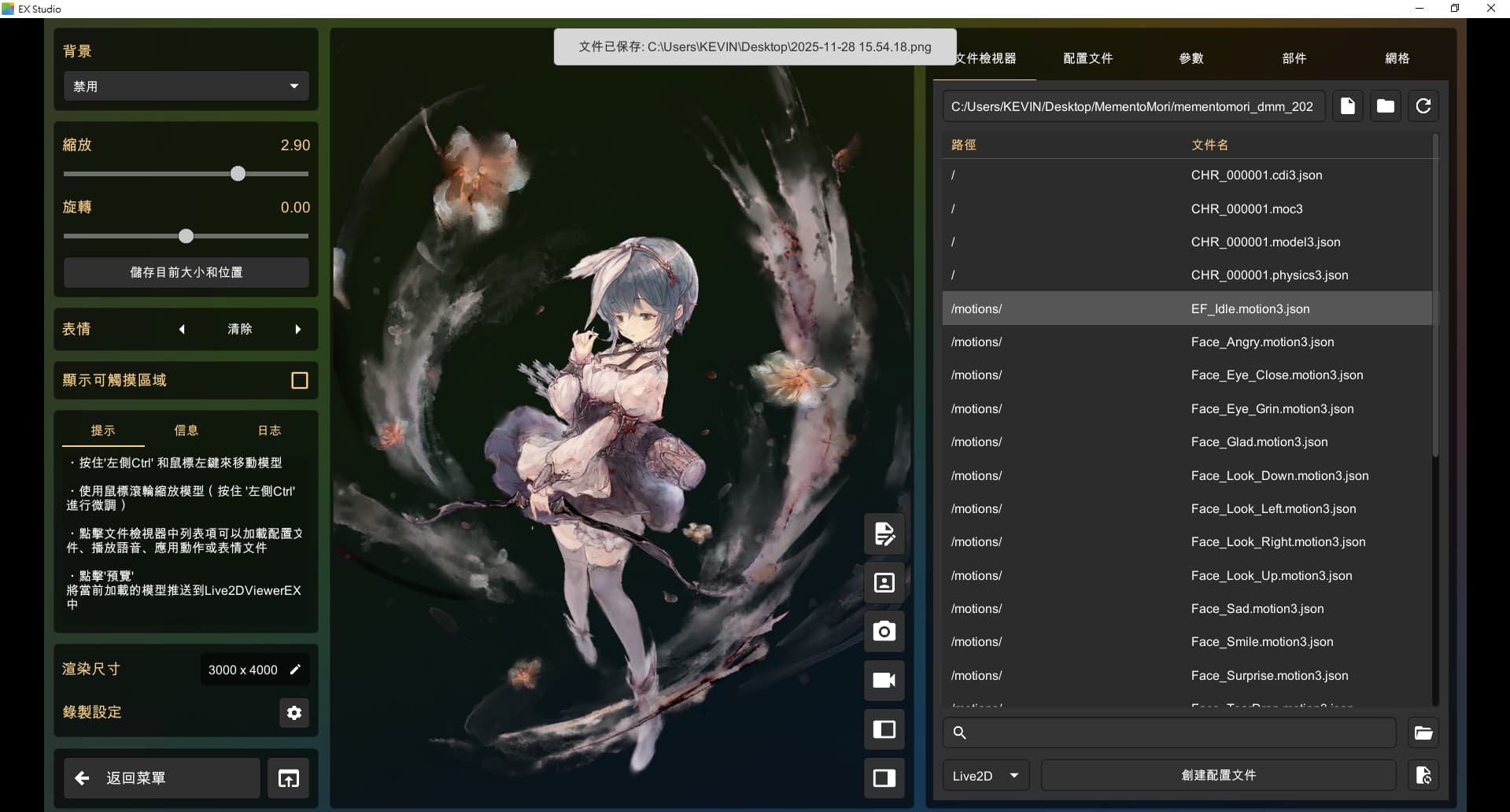Click the 創建配置文件 button
The width and height of the screenshot is (1510, 812).
(x=1218, y=776)
